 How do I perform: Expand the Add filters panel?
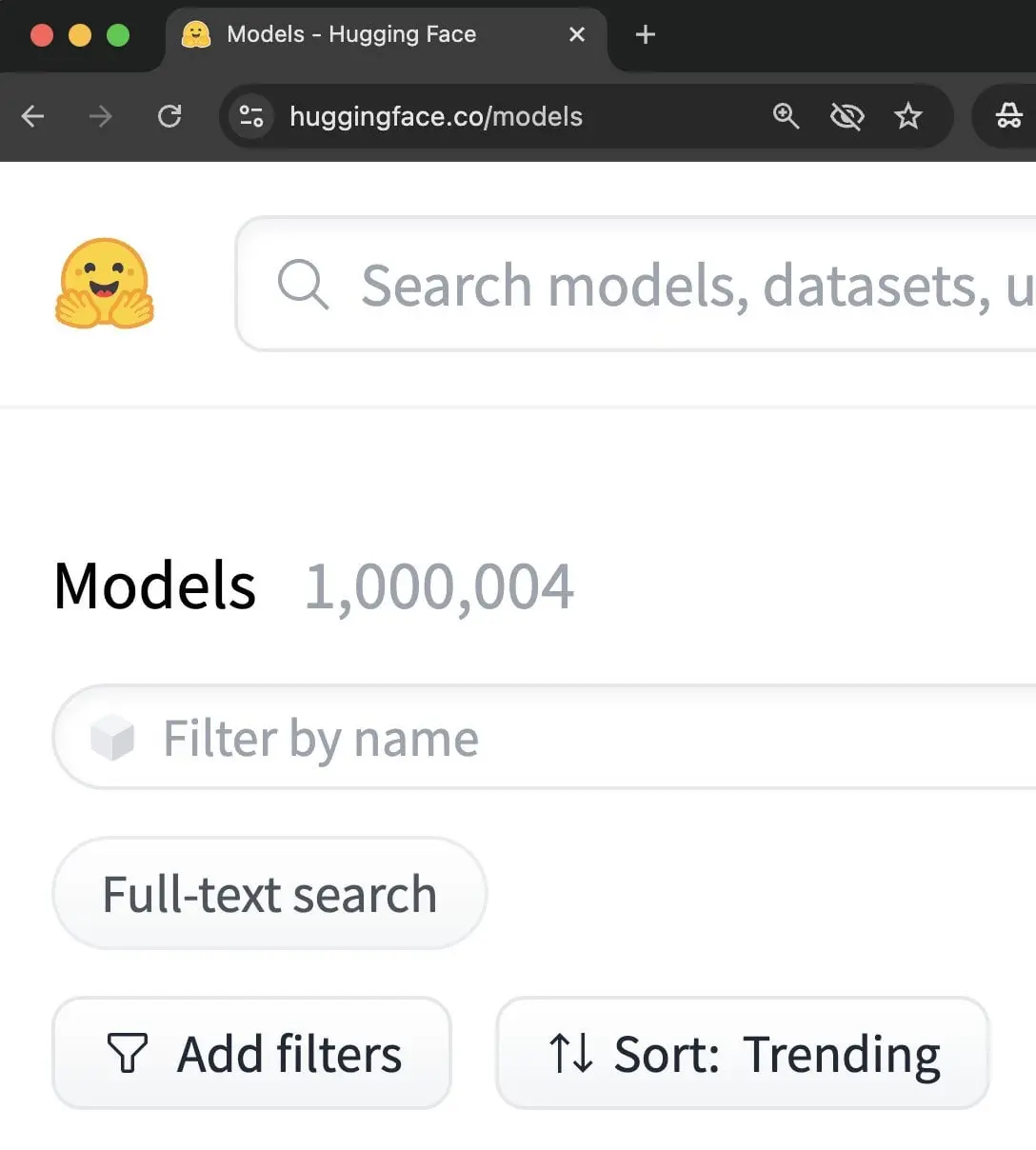tap(251, 1053)
